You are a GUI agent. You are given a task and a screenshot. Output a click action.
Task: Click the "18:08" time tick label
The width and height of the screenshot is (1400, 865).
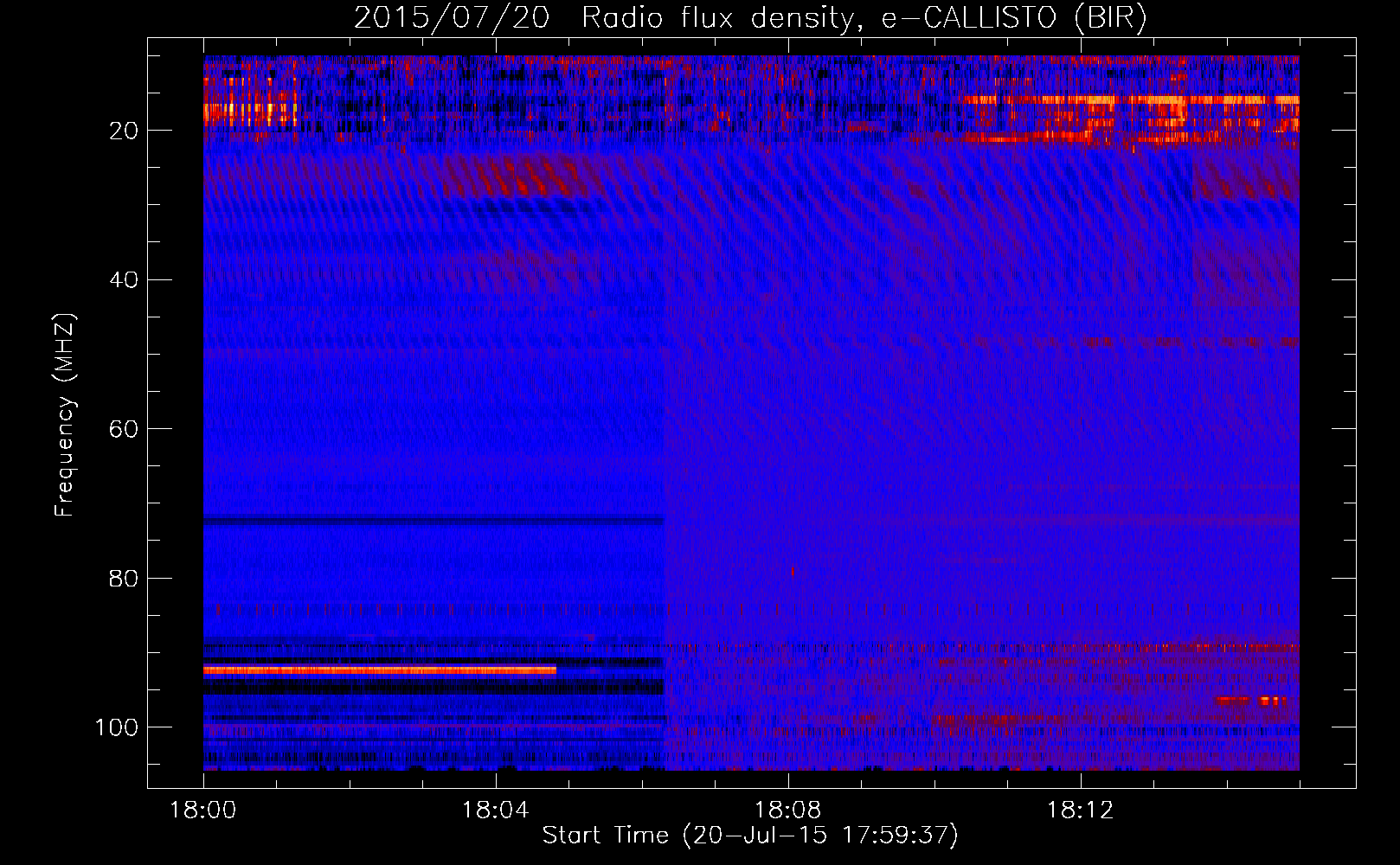pos(788,811)
